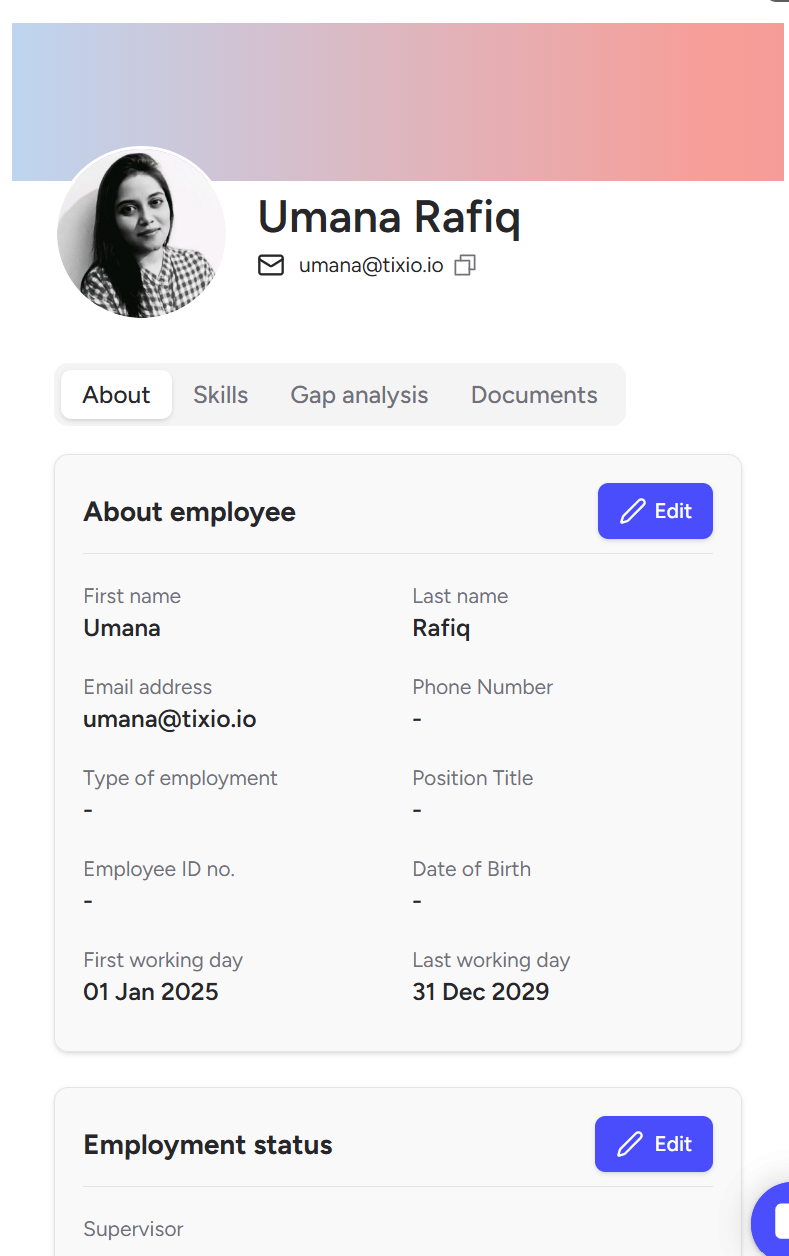Click the Supervisor field label

coord(133,1229)
